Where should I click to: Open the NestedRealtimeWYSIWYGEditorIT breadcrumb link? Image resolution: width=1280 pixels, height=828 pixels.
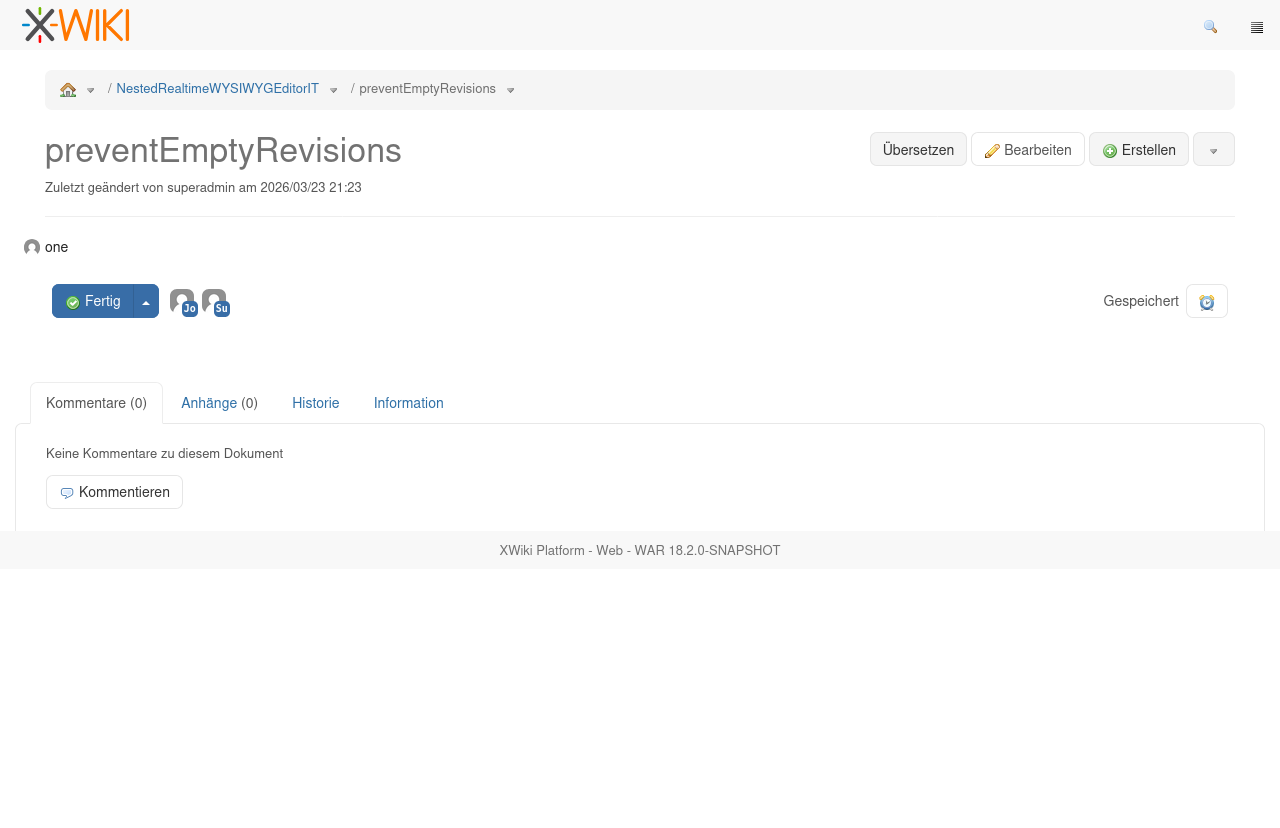click(217, 89)
